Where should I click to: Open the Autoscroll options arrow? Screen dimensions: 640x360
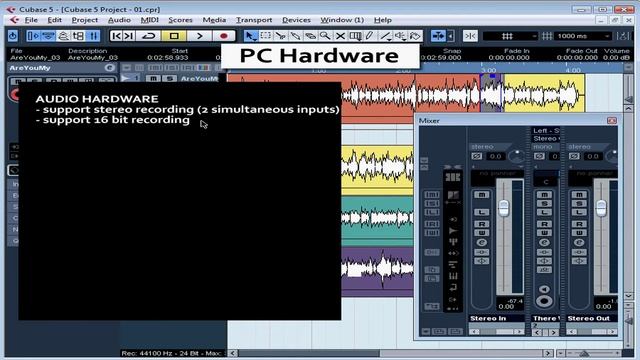click(x=451, y=36)
